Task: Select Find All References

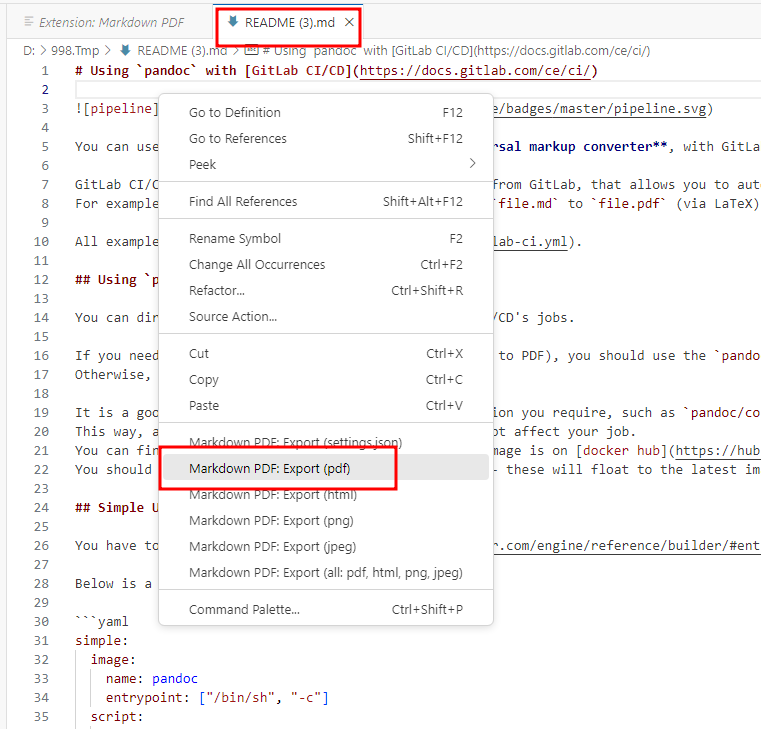Action: pos(326,201)
